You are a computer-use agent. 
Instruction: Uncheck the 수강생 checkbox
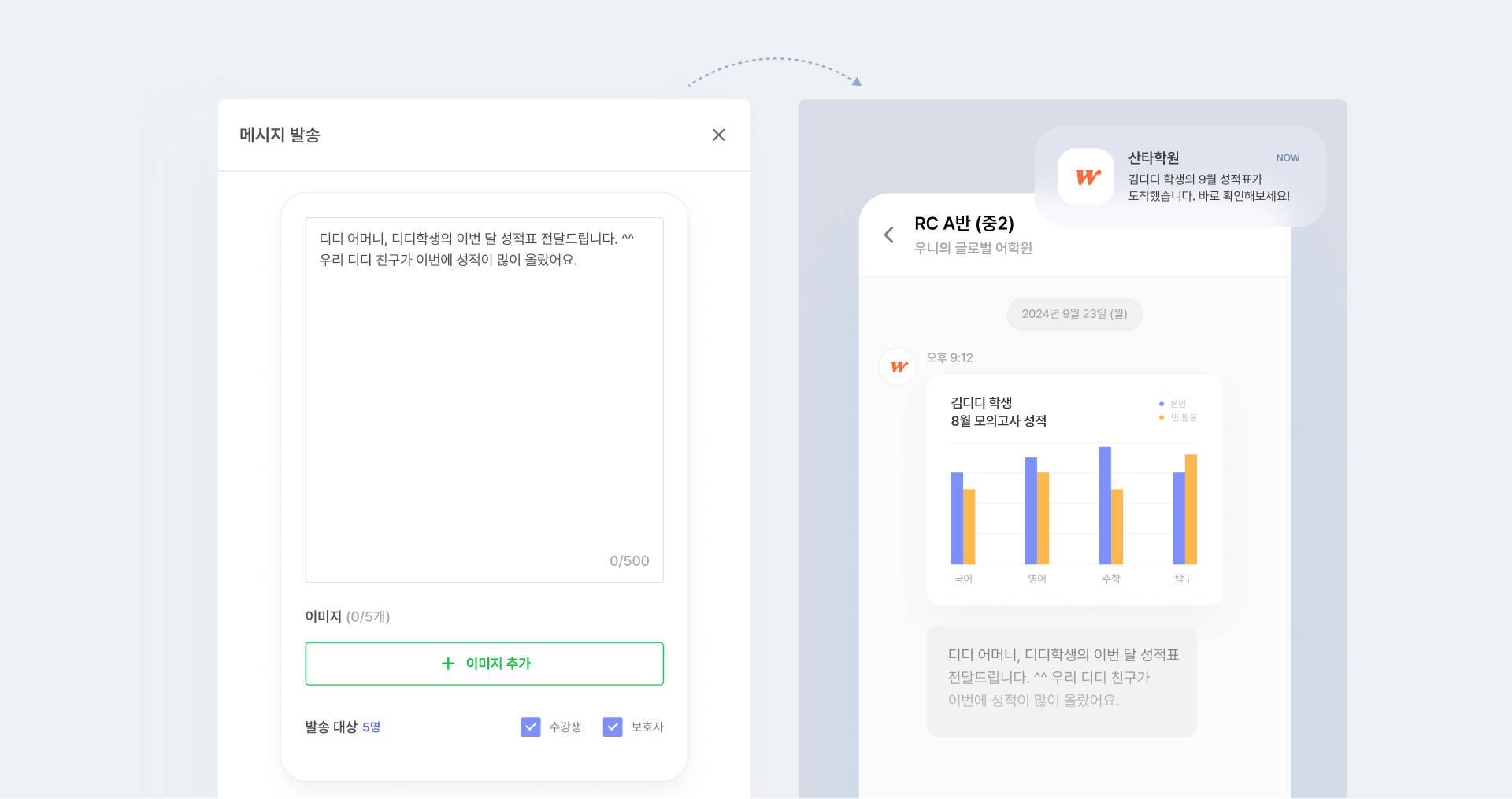click(531, 727)
